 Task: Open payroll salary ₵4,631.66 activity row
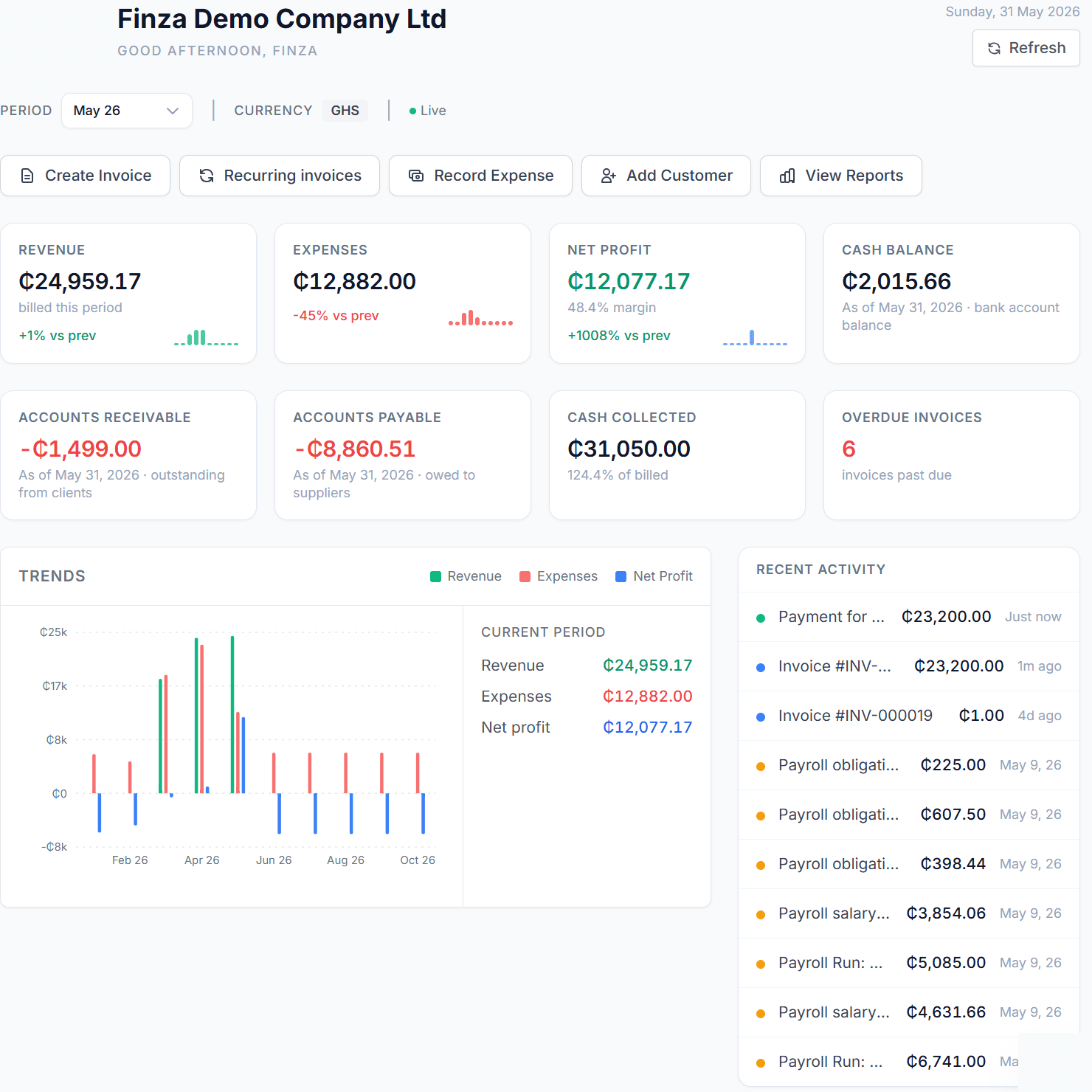(x=909, y=1012)
